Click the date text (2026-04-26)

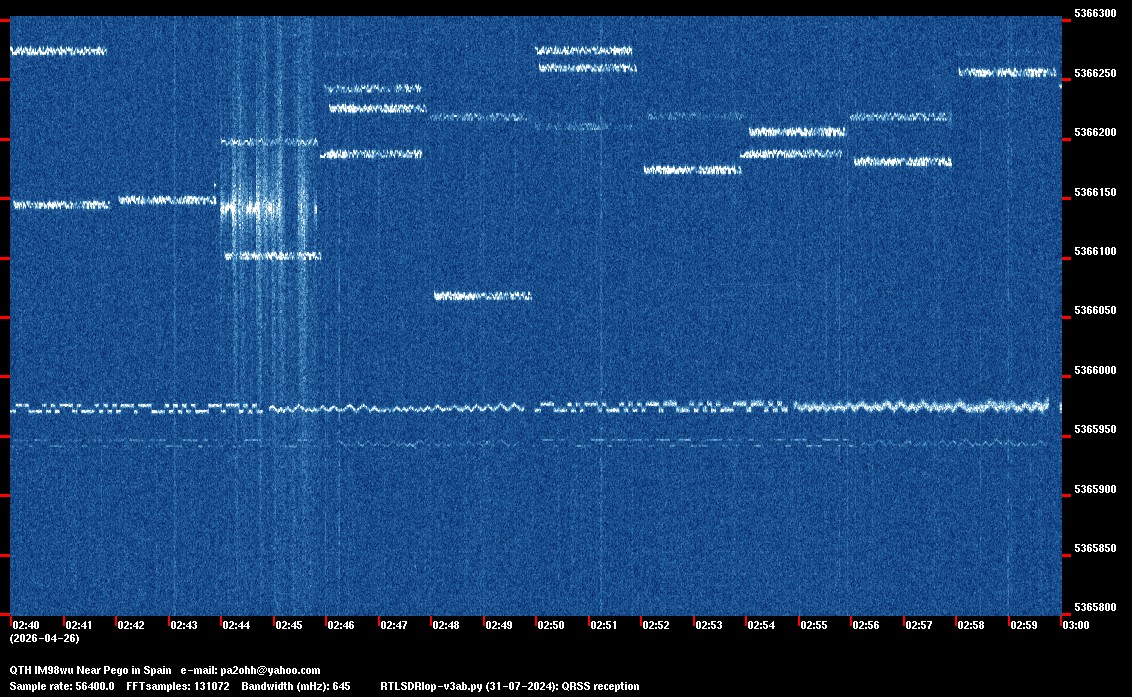click(44, 638)
